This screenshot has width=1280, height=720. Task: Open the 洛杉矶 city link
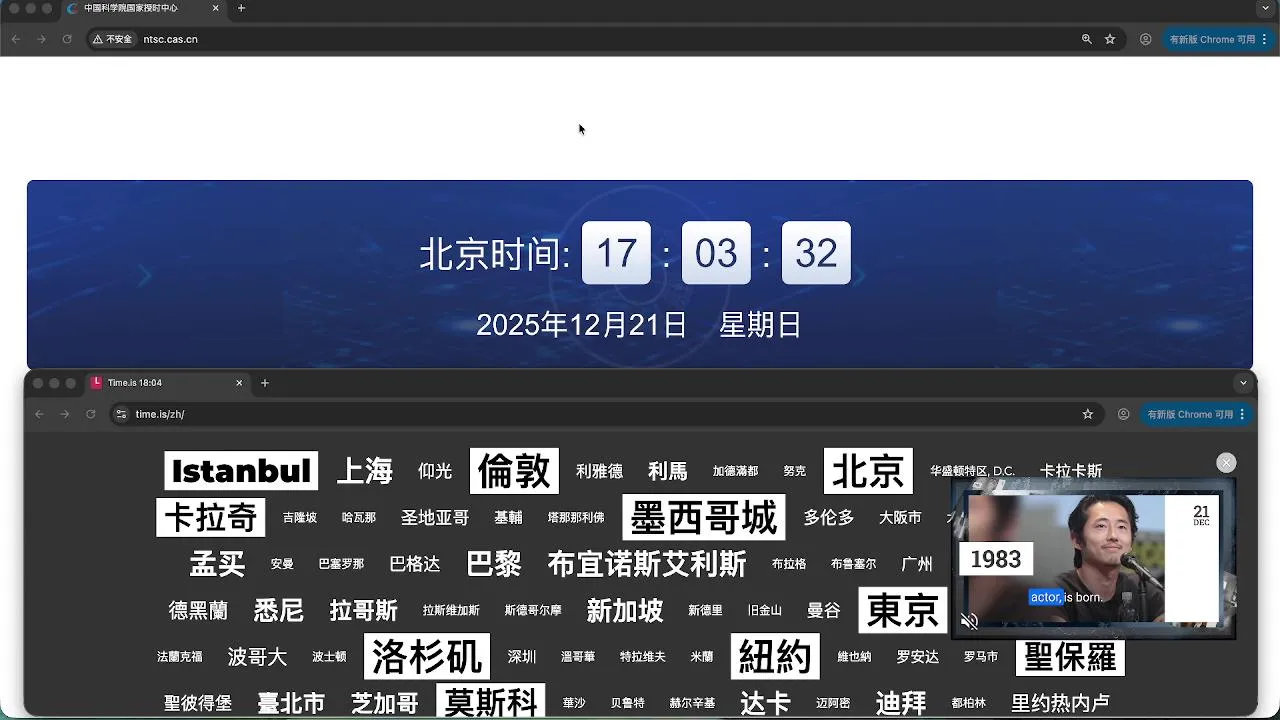(x=427, y=657)
